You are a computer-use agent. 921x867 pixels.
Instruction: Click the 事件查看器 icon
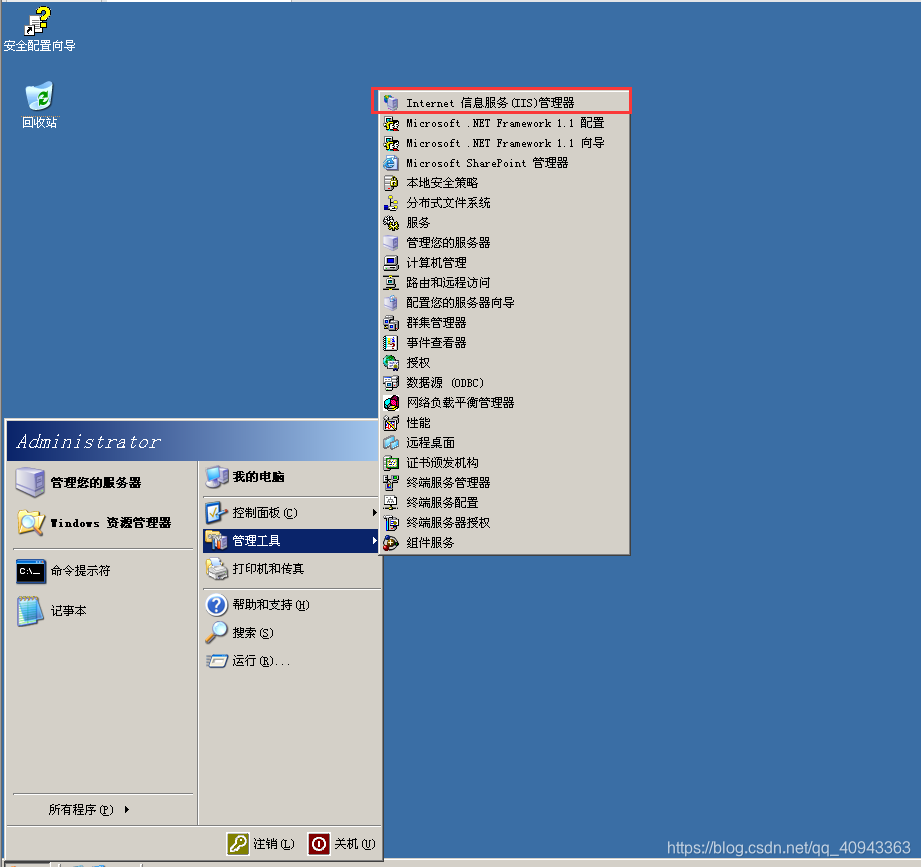[x=391, y=342]
